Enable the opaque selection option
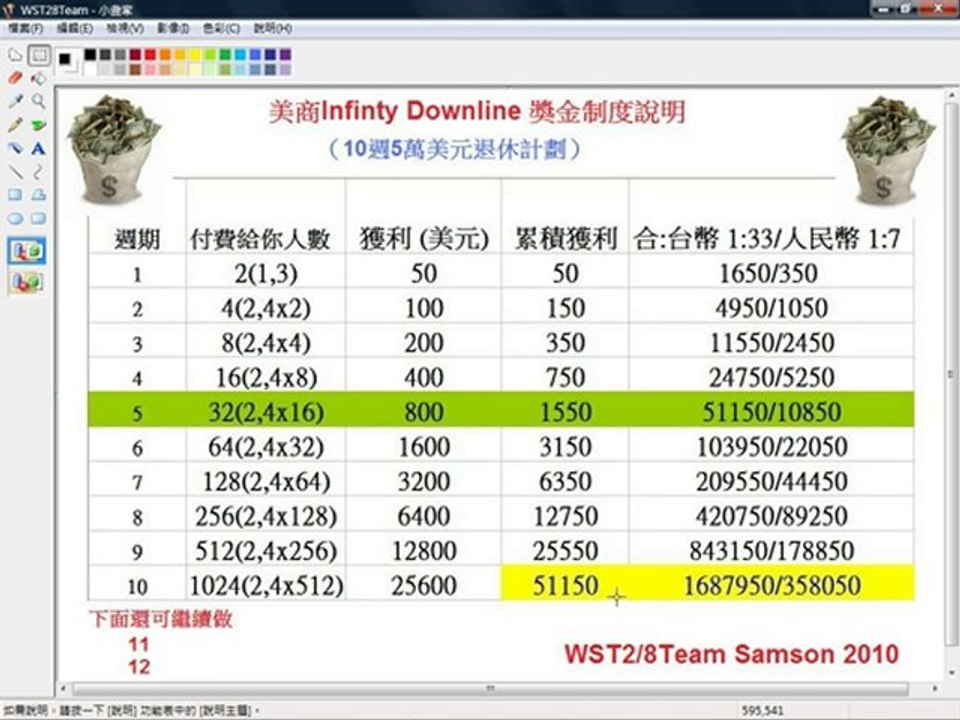This screenshot has height=720, width=960. 26,251
